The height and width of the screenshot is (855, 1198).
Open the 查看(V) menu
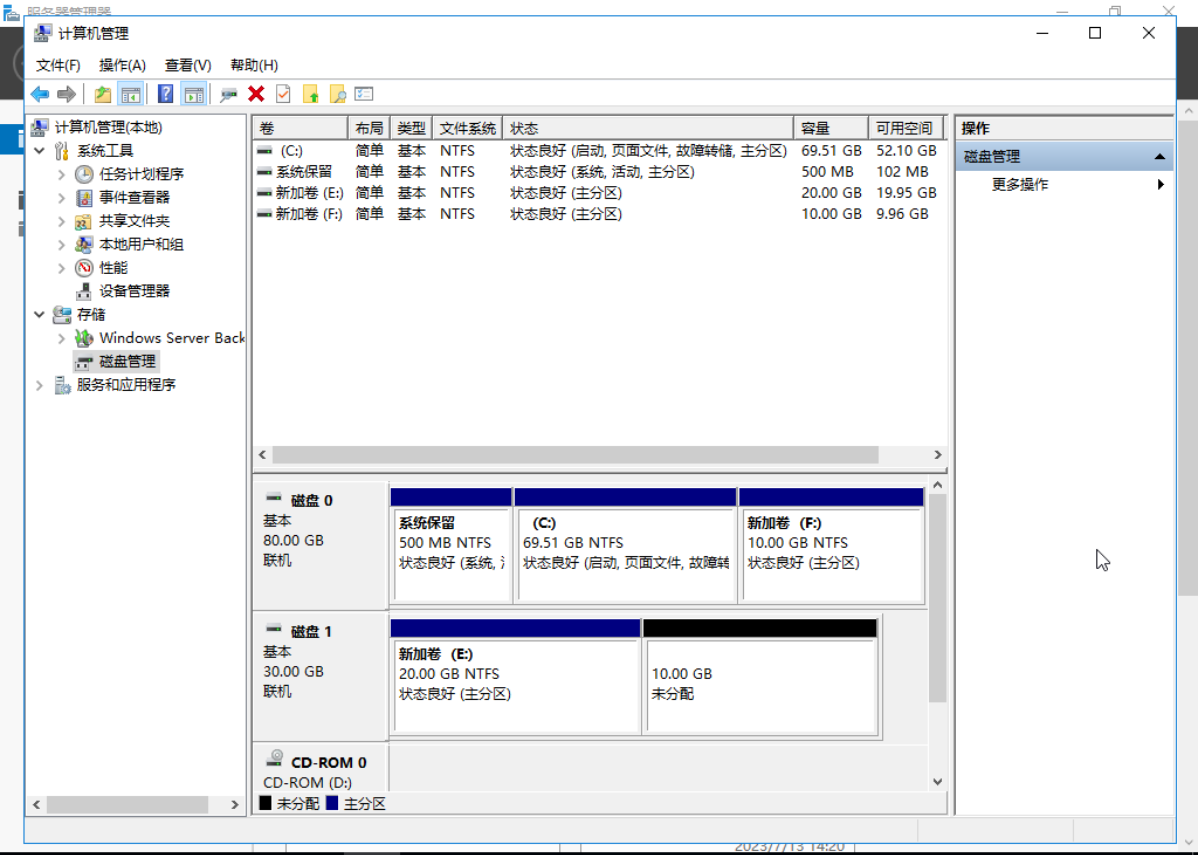point(188,65)
